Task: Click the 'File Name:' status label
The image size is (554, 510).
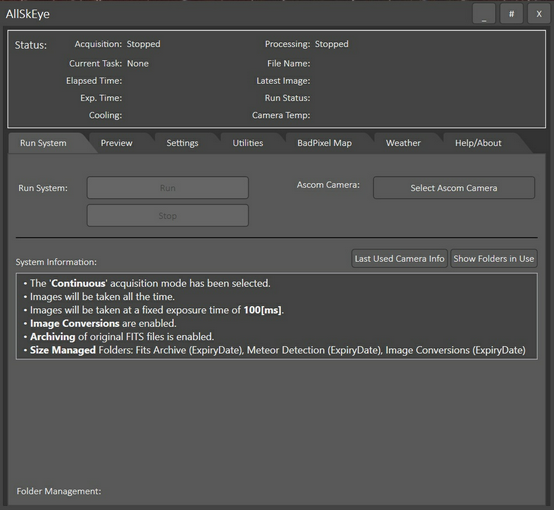Action: tap(289, 64)
